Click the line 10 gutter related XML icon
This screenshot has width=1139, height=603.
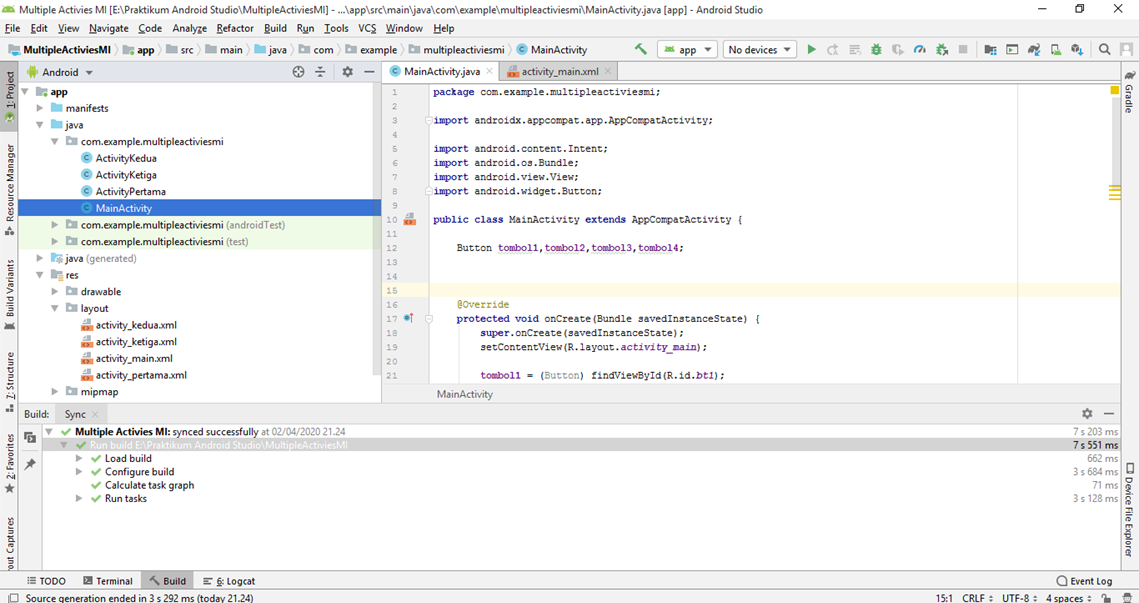pyautogui.click(x=409, y=219)
